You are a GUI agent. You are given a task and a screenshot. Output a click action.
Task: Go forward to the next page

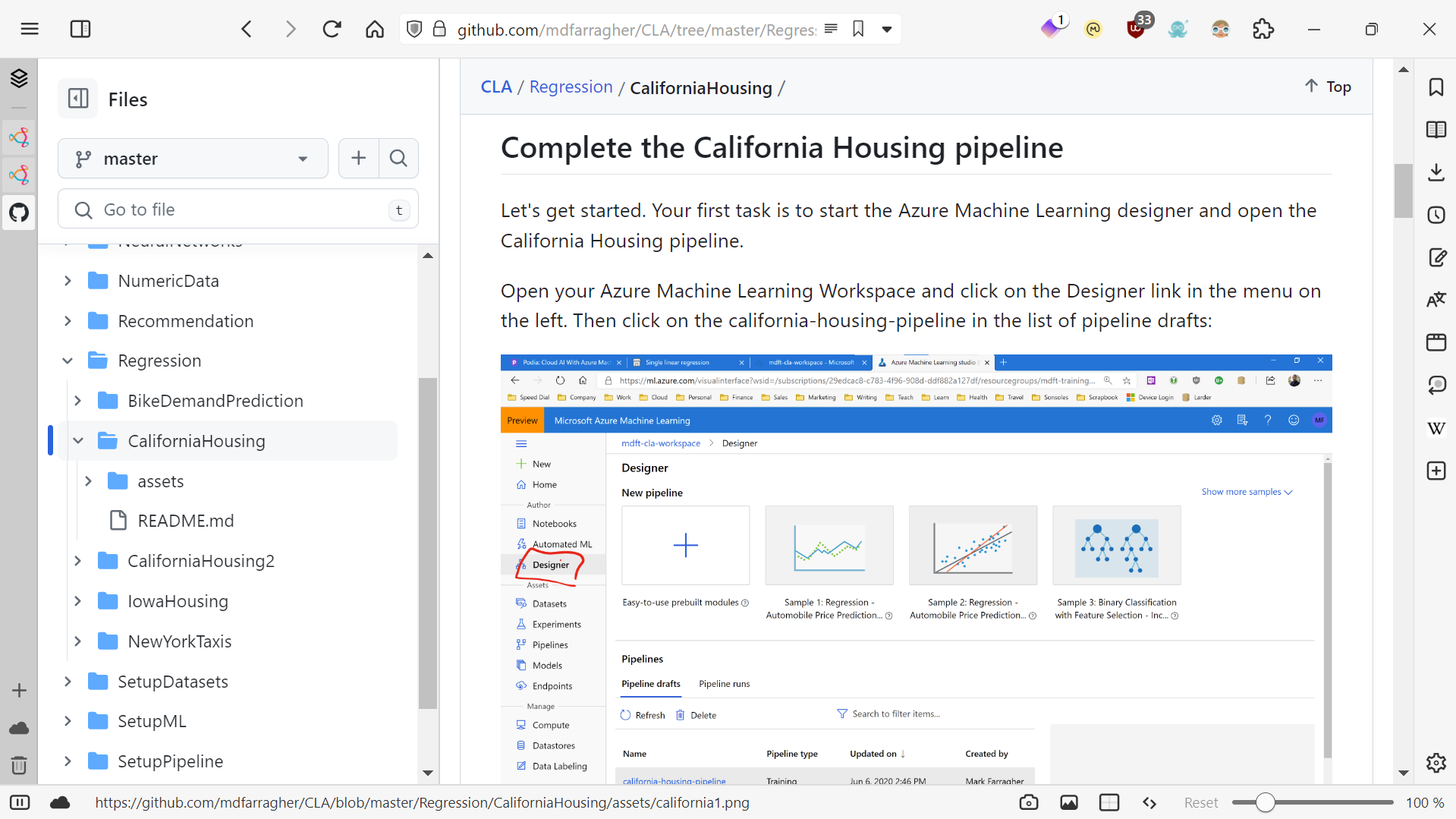(291, 29)
